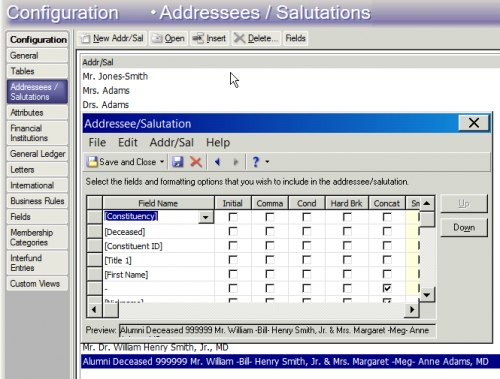
Task: Select Custom Views sidebar item
Action: click(x=37, y=284)
